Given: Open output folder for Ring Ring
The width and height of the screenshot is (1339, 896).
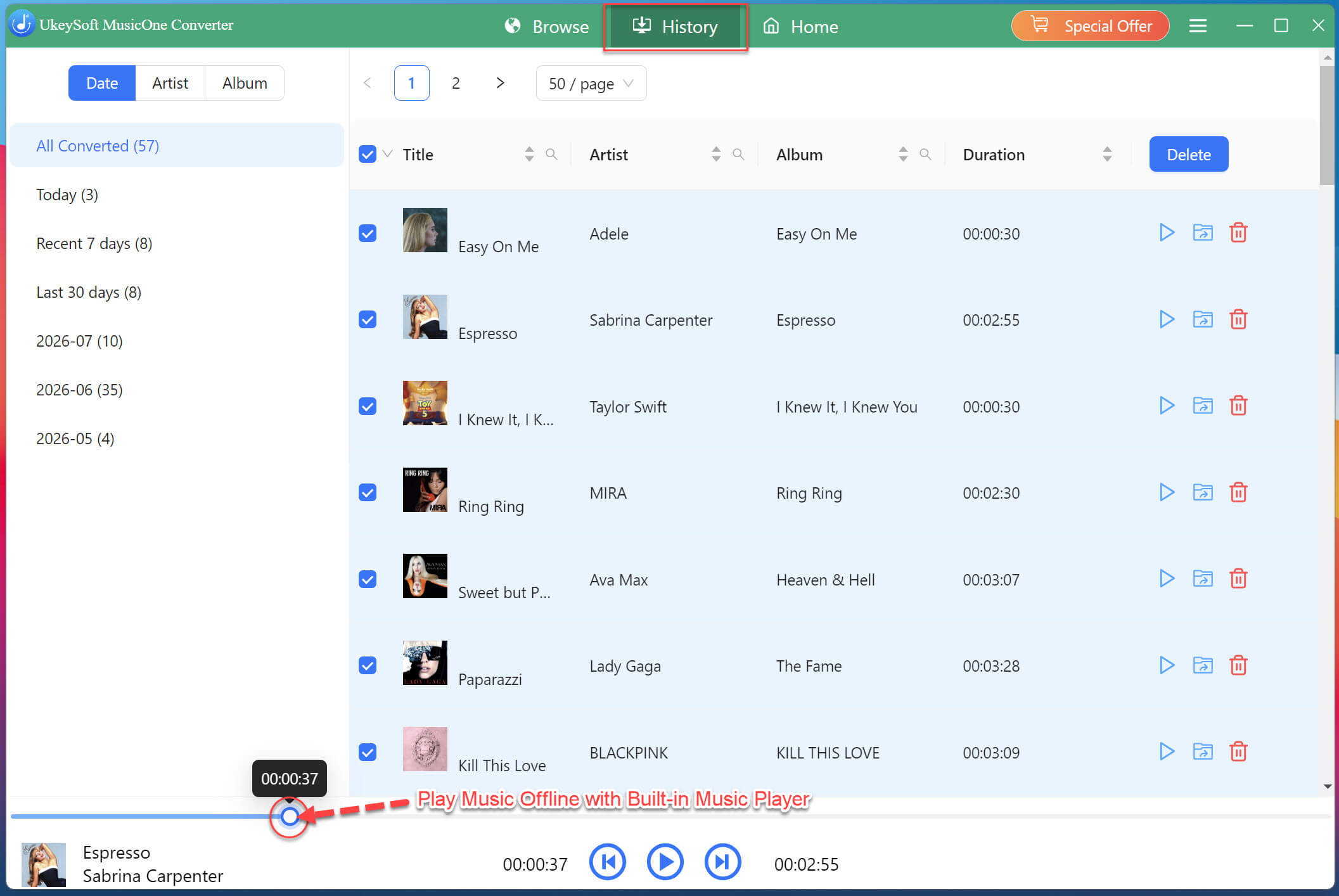Looking at the screenshot, I should coord(1203,492).
